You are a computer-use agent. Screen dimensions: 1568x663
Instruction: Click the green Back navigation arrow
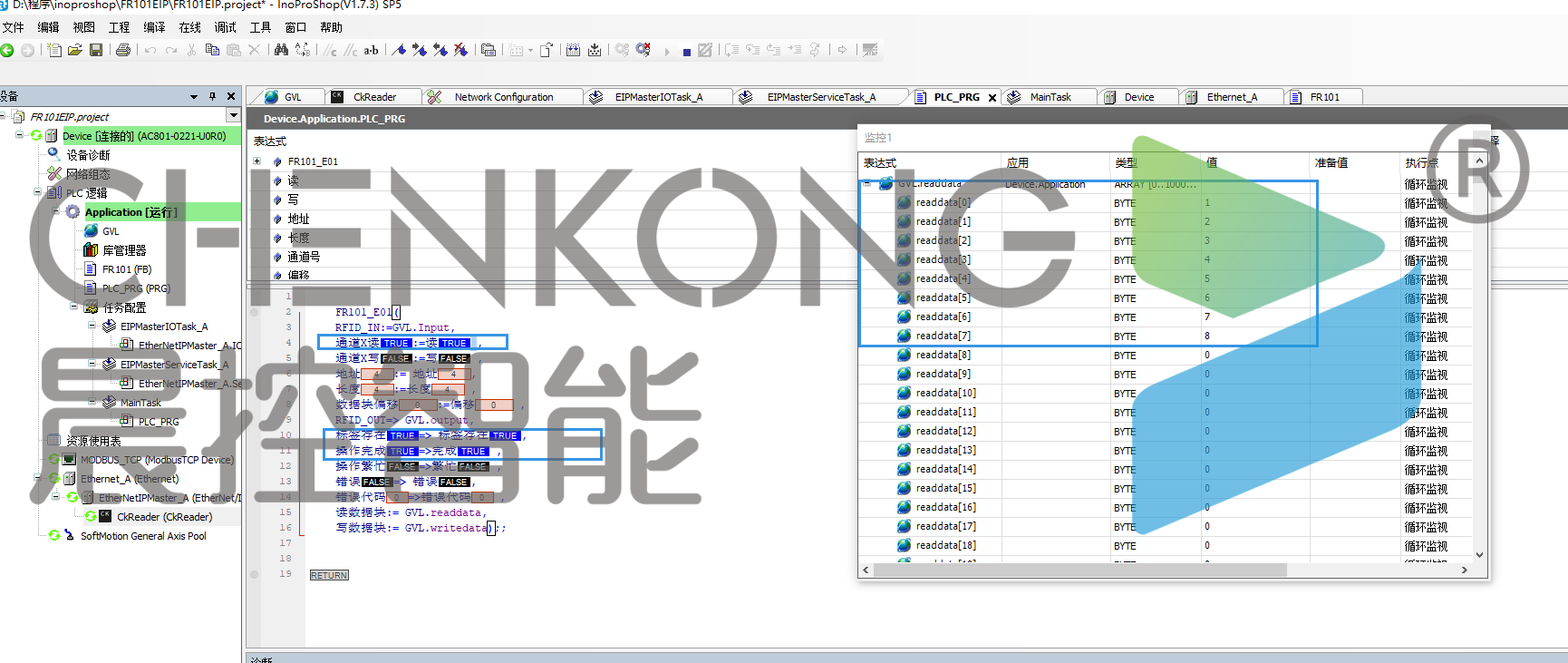[7, 50]
